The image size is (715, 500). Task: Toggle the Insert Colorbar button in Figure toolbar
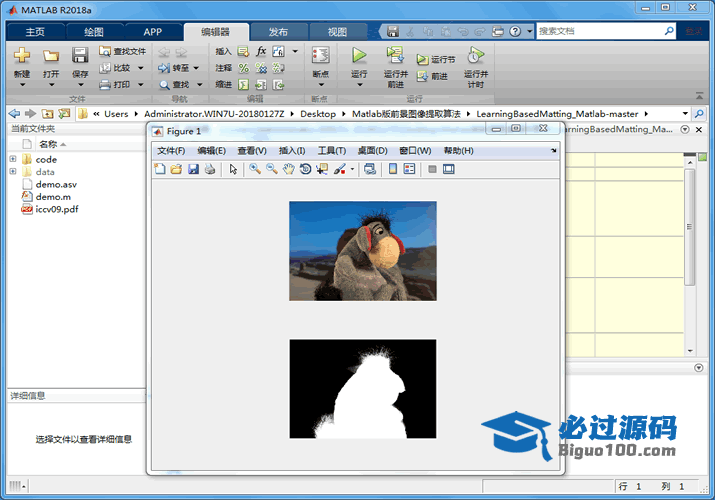392,169
